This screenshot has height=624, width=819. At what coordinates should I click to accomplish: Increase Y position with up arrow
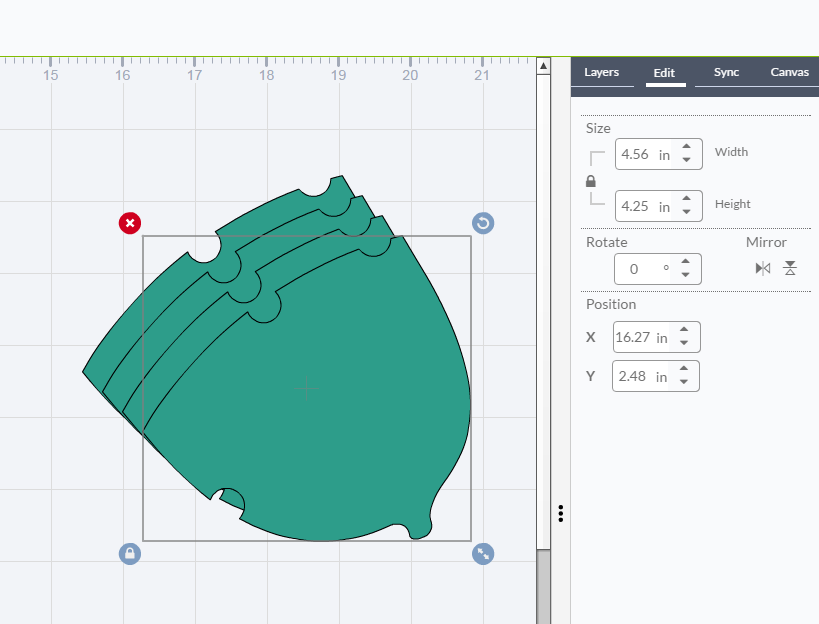(x=684, y=370)
